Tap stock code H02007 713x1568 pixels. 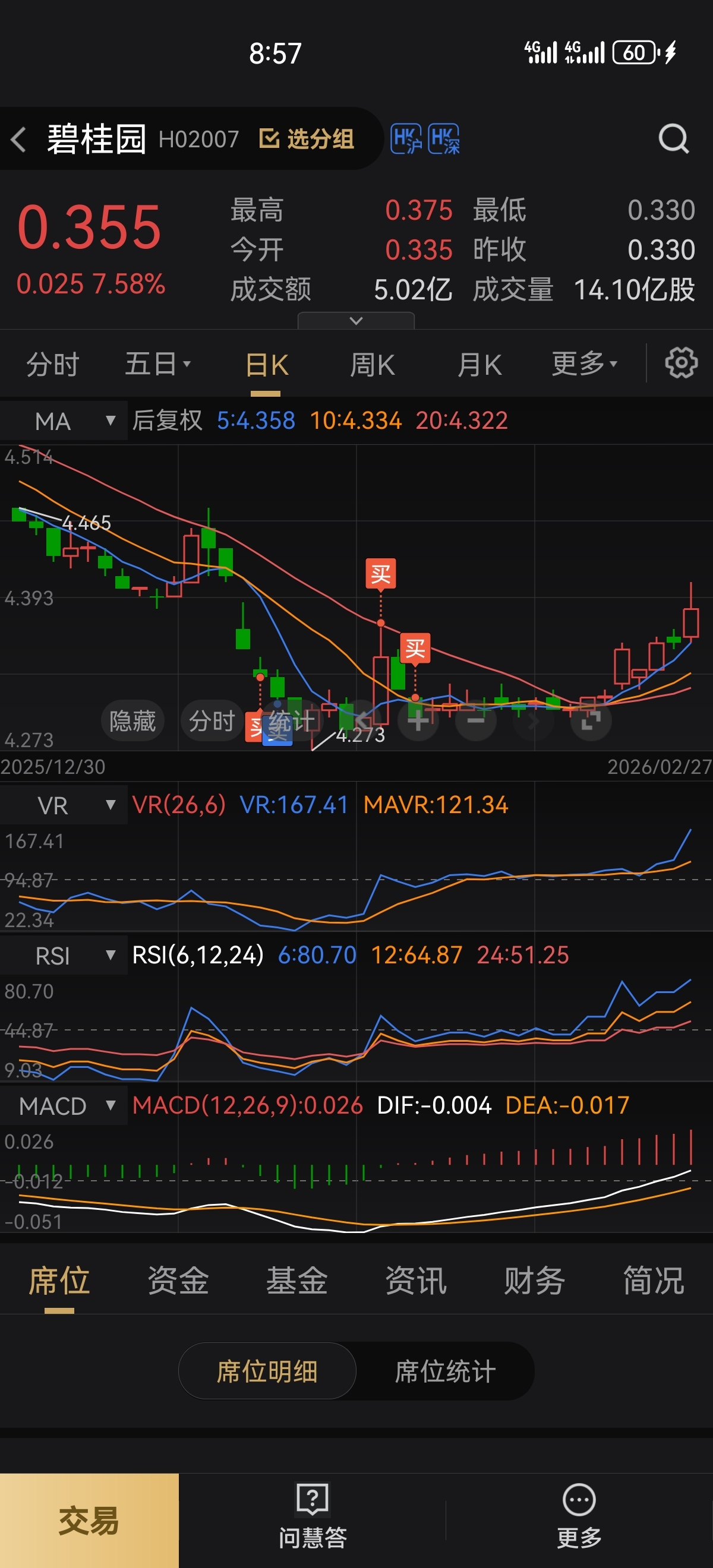198,140
